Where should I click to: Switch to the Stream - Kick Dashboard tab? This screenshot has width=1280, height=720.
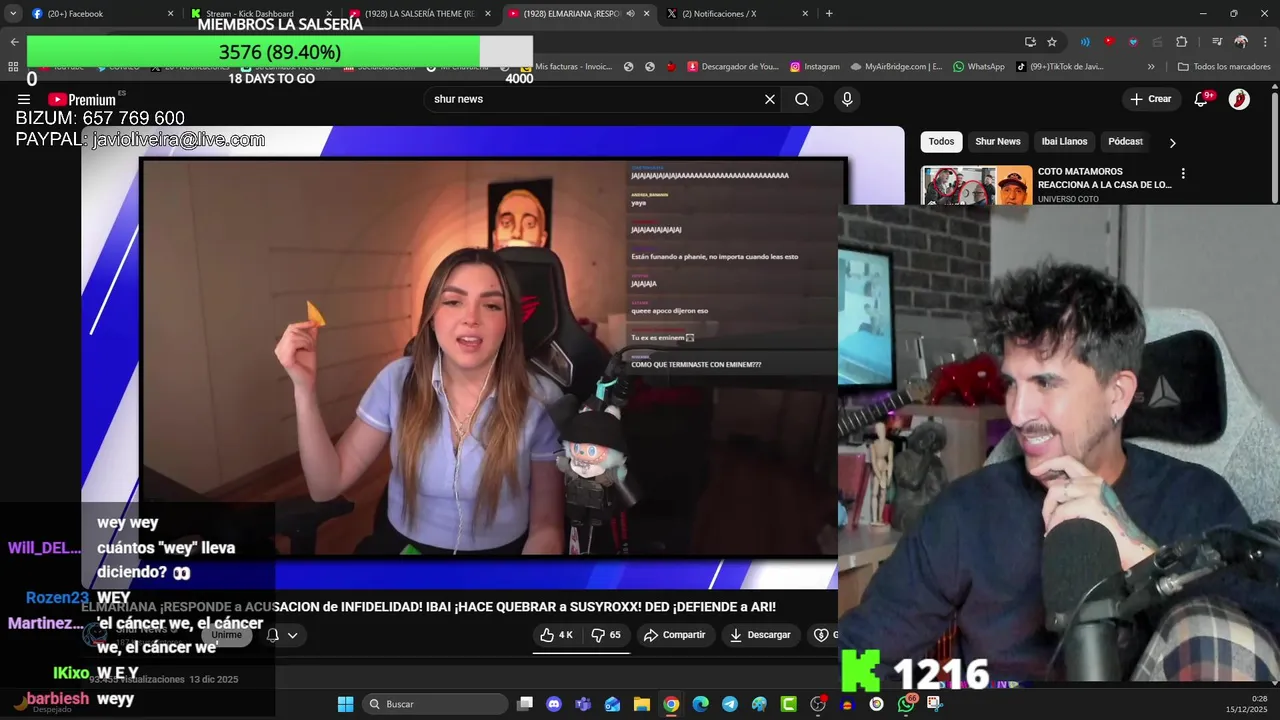coord(262,13)
